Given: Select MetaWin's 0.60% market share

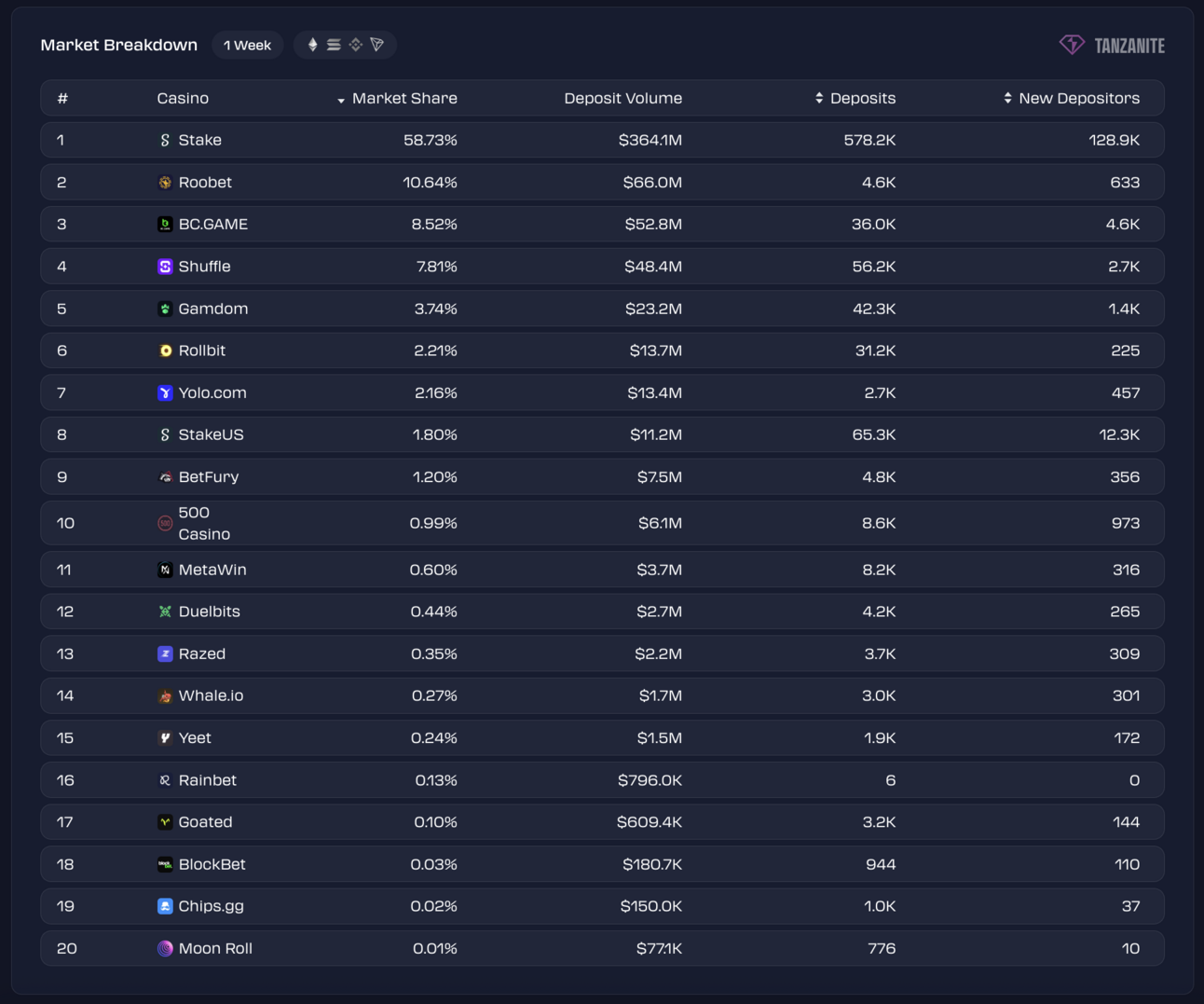Looking at the screenshot, I should (433, 570).
